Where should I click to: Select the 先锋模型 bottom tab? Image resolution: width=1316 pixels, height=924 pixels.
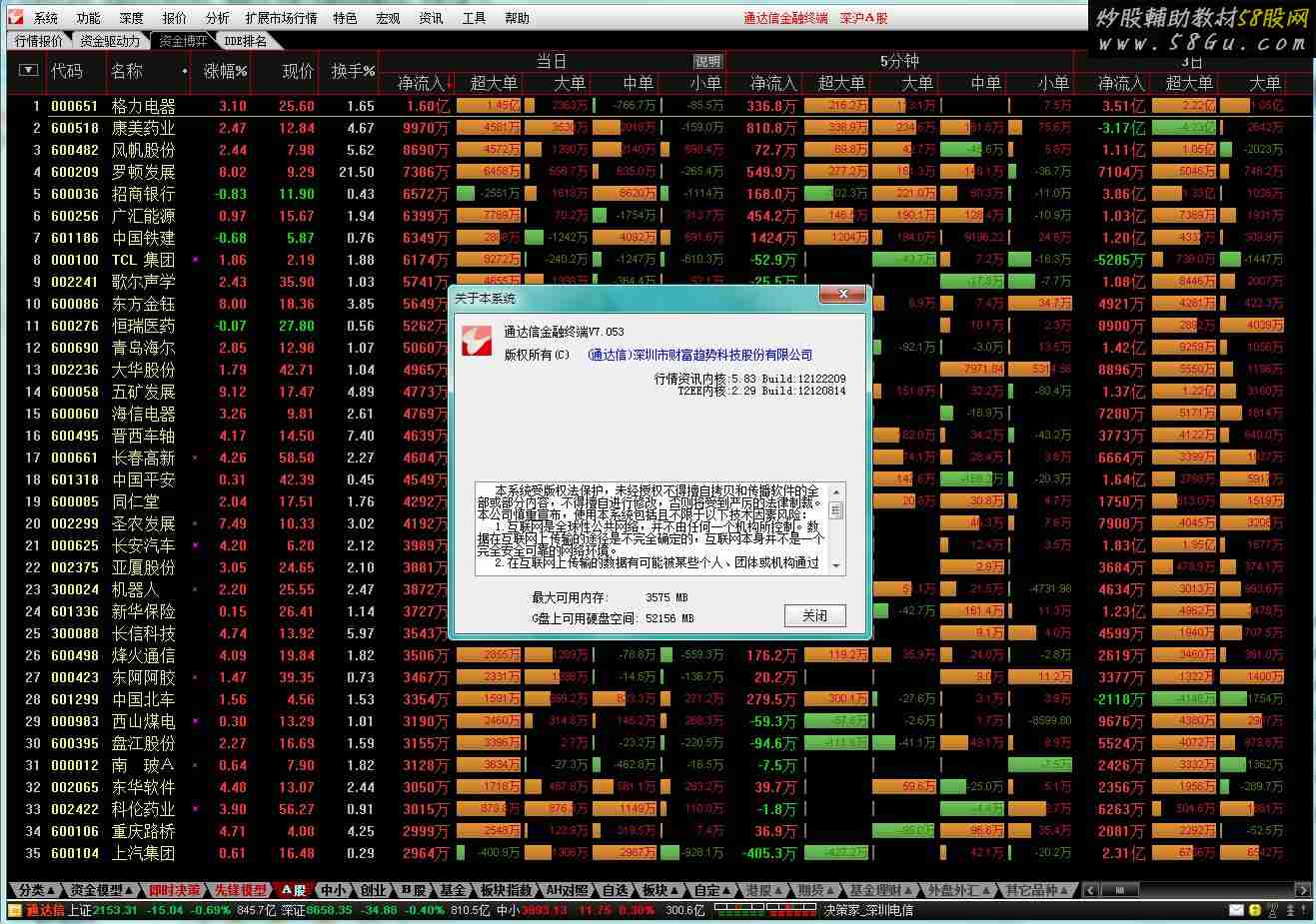coord(241,890)
